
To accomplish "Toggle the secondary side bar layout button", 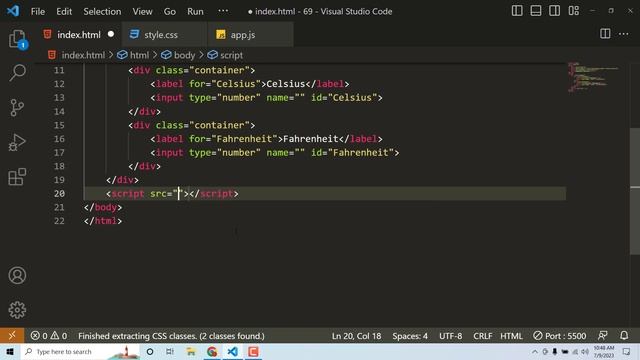I will (x=555, y=11).
